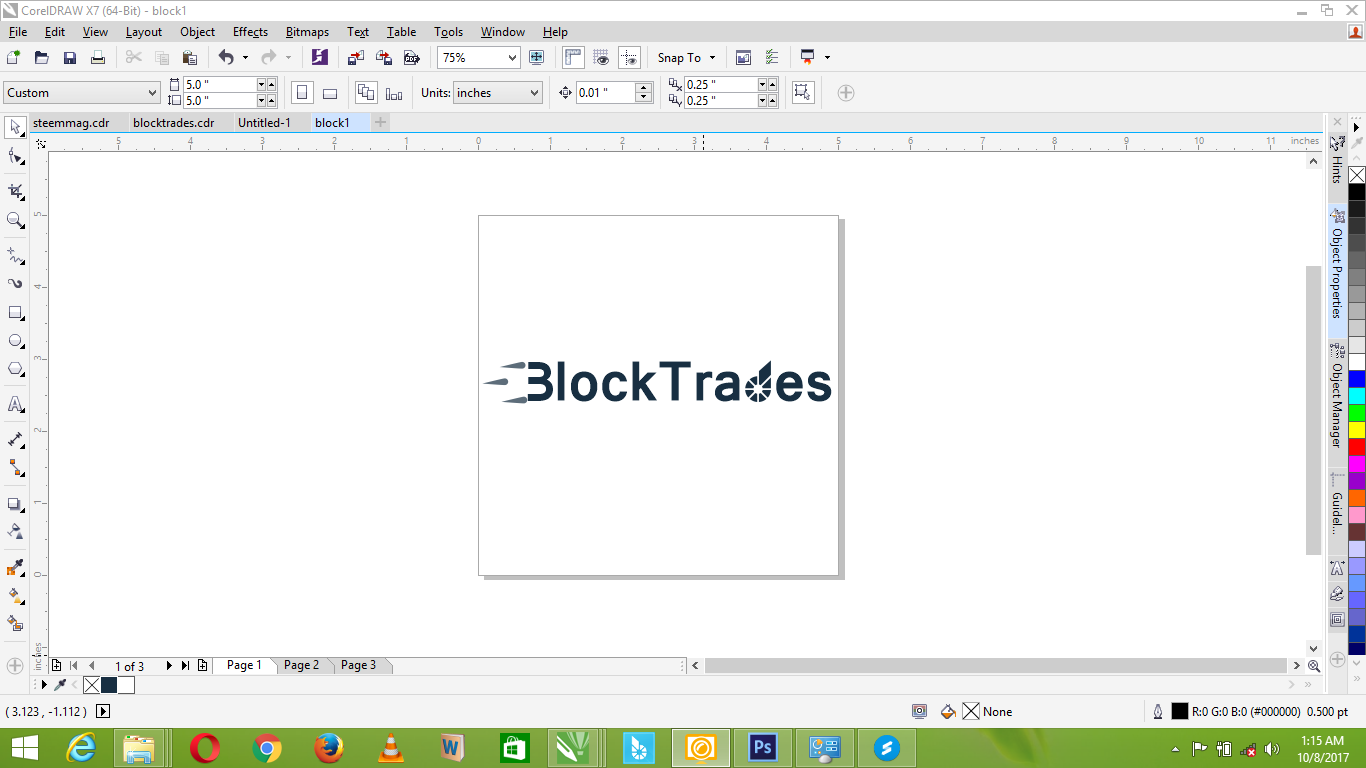
Task: Select the Polygon tool
Action: pyautogui.click(x=15, y=369)
